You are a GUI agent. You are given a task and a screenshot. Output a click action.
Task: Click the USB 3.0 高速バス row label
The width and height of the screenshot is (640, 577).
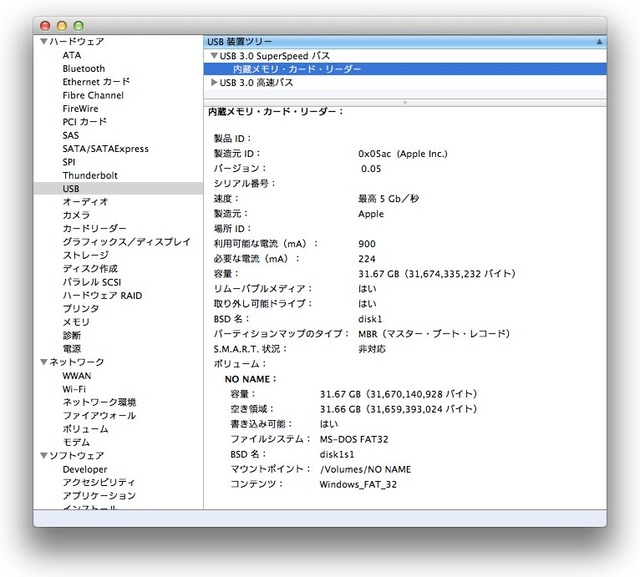pyautogui.click(x=256, y=82)
